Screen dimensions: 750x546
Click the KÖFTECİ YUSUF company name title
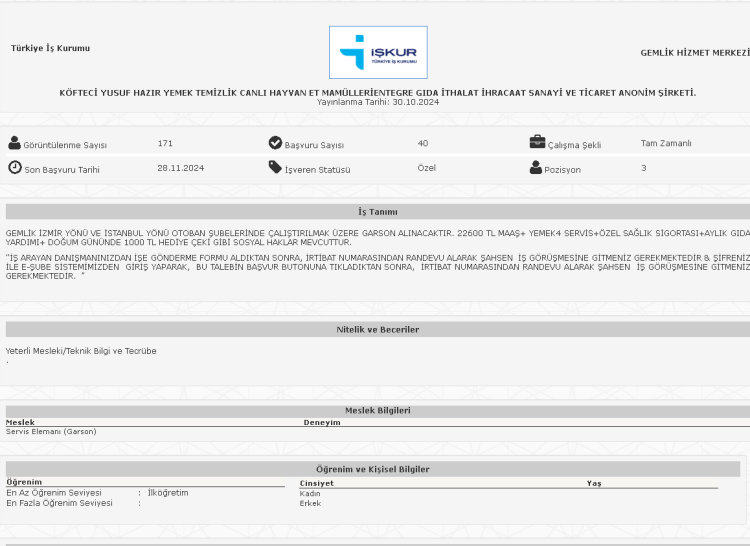377,92
